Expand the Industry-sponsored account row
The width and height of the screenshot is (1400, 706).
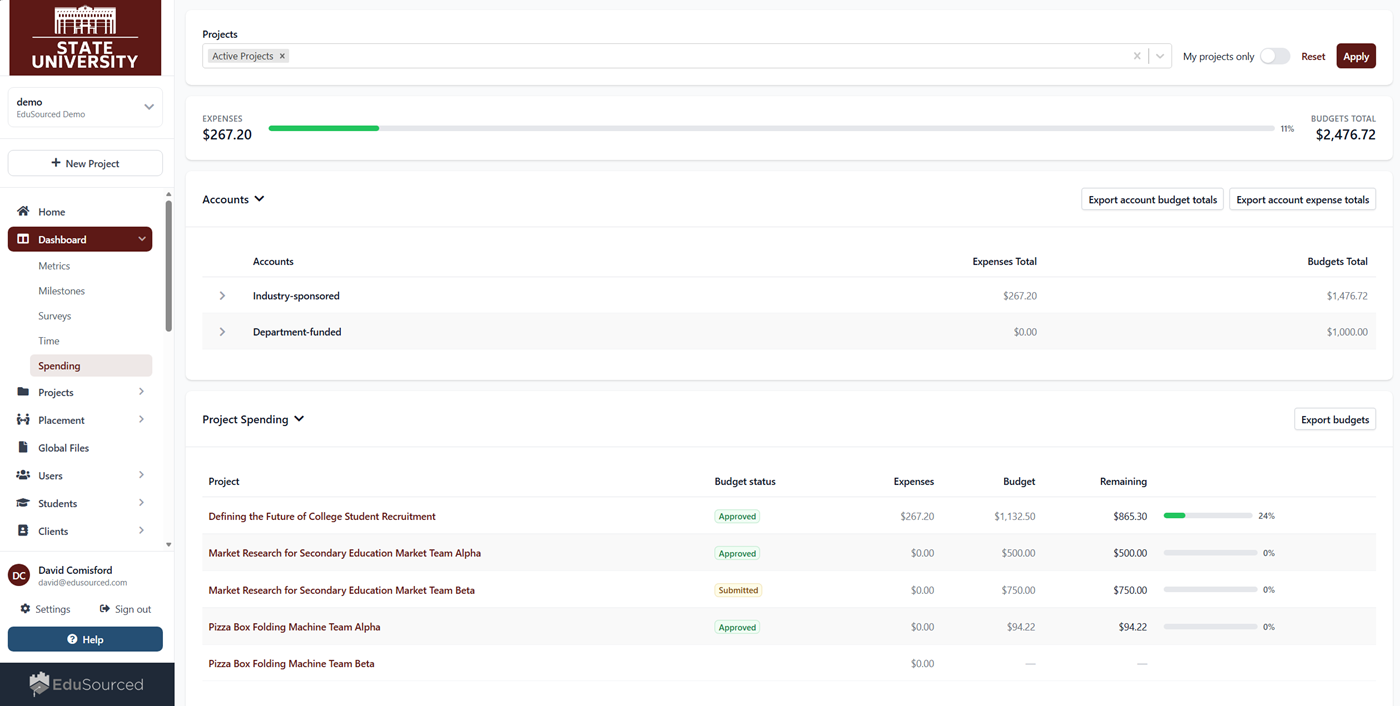(x=222, y=296)
